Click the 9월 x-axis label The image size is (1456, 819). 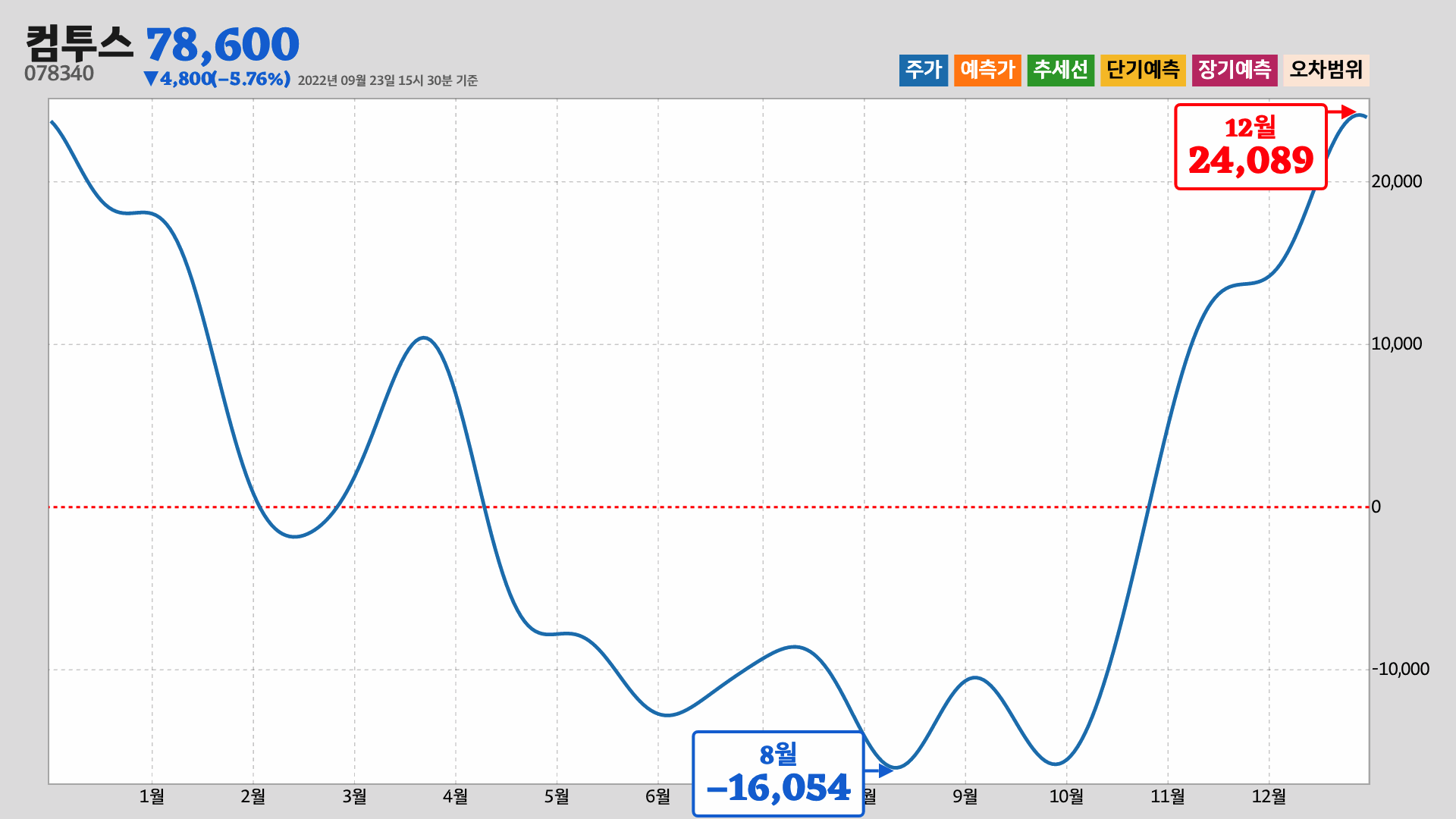coord(965,796)
